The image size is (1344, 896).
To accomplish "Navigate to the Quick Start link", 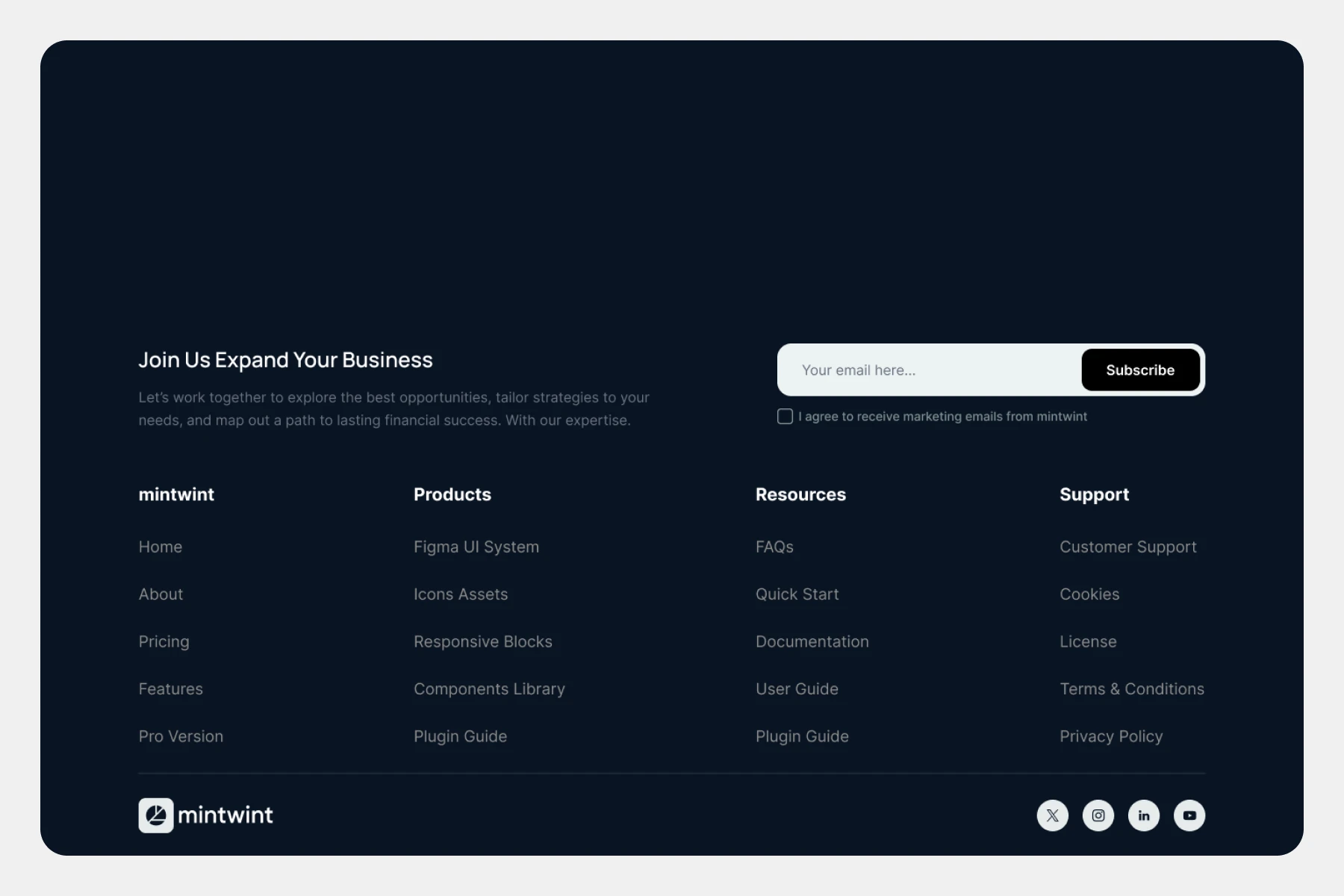I will (797, 594).
